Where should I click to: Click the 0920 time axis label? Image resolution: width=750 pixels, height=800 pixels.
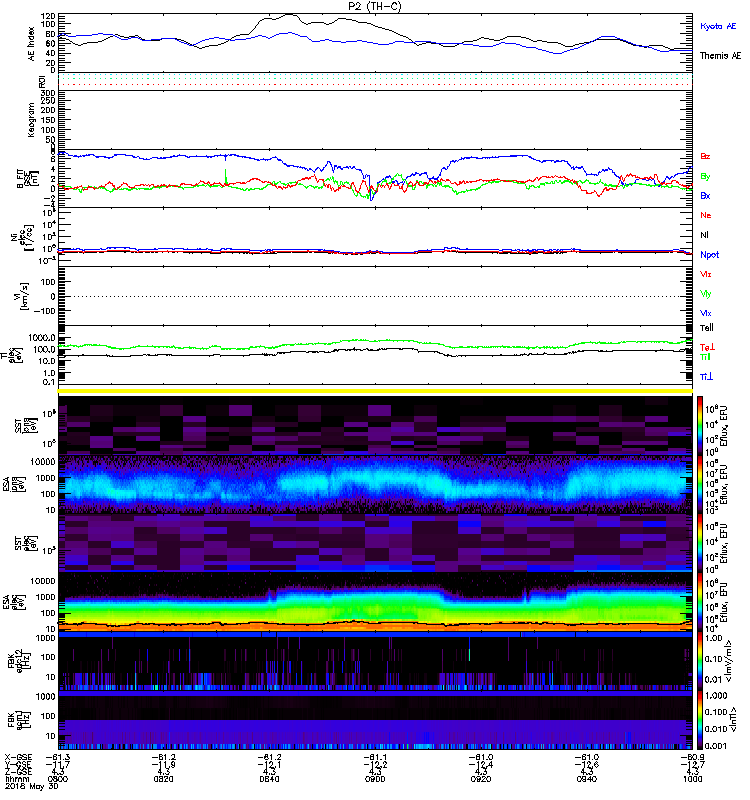coord(481,779)
